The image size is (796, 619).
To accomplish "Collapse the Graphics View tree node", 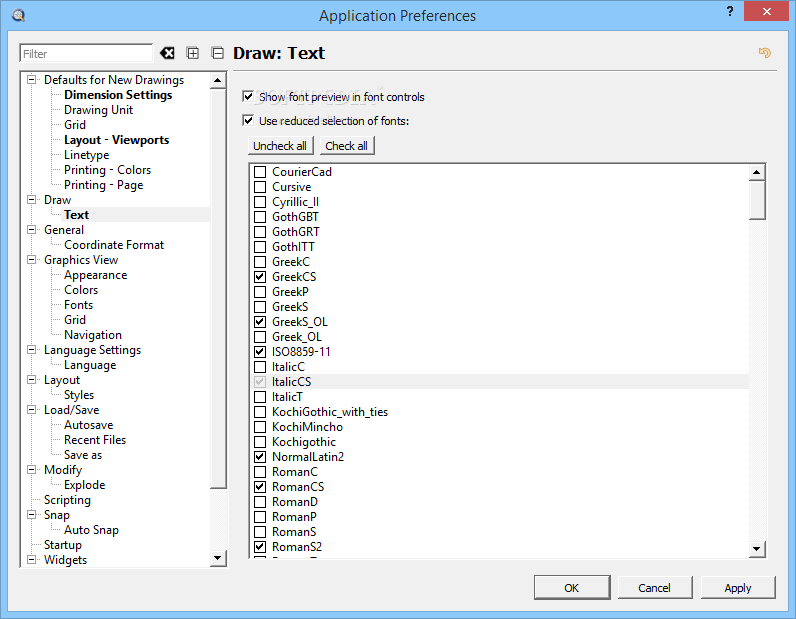I will click(x=31, y=259).
